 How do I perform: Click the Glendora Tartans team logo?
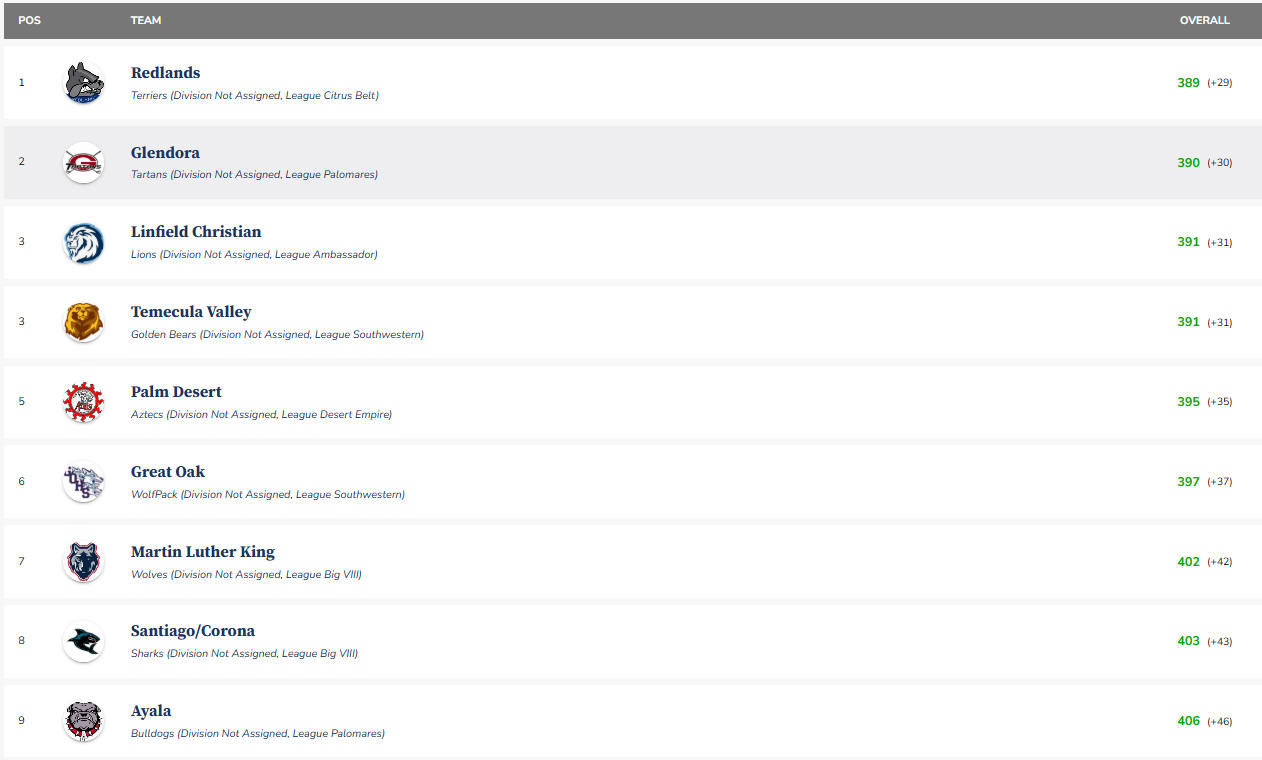point(84,162)
